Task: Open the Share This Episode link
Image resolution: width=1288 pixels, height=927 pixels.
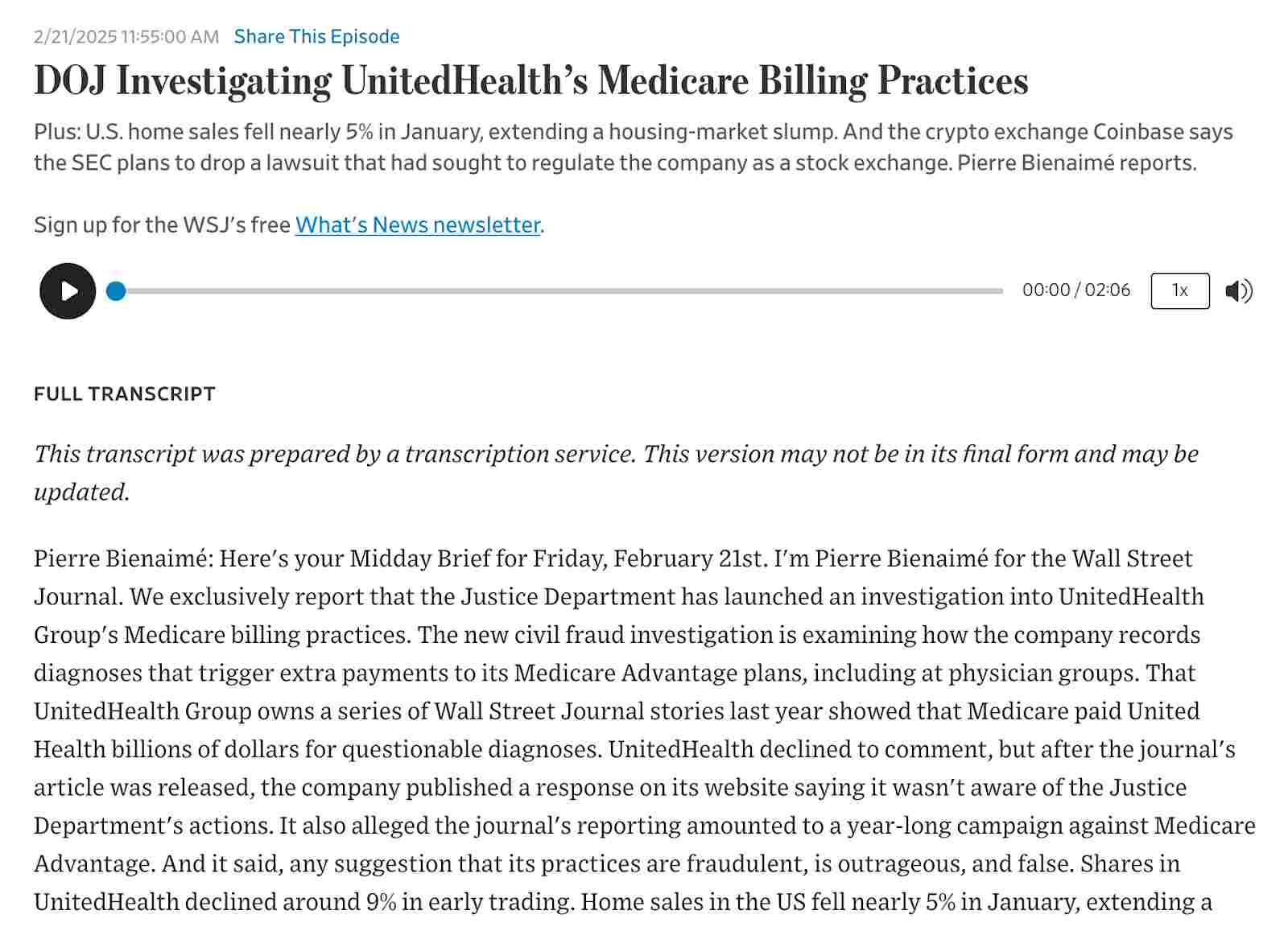Action: 316,36
